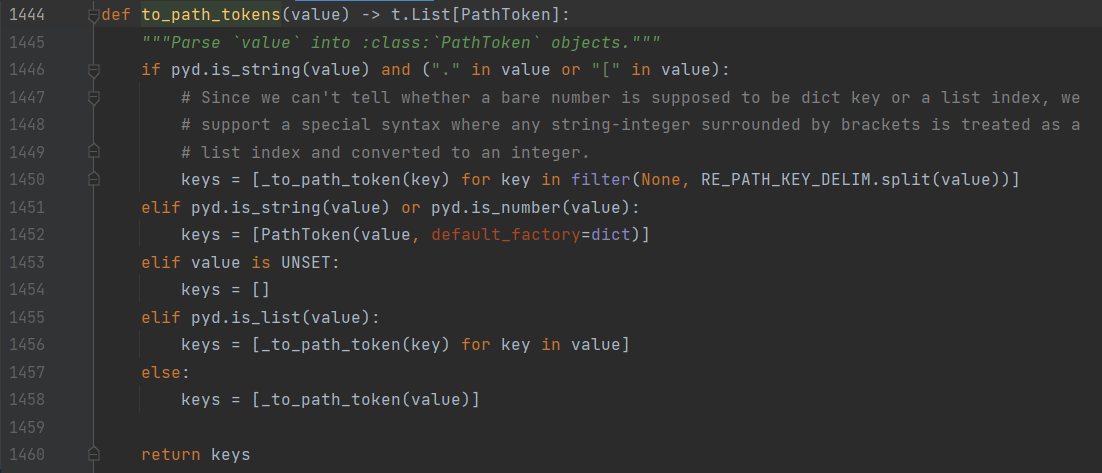Collapse the comment block fold at line 1447
Image resolution: width=1102 pixels, height=473 pixels.
(93, 98)
